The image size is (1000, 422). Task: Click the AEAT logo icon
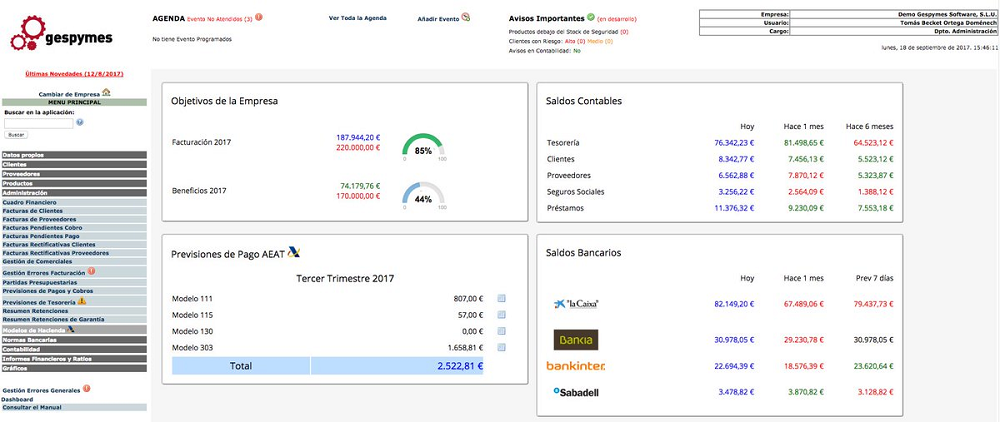tap(293, 252)
